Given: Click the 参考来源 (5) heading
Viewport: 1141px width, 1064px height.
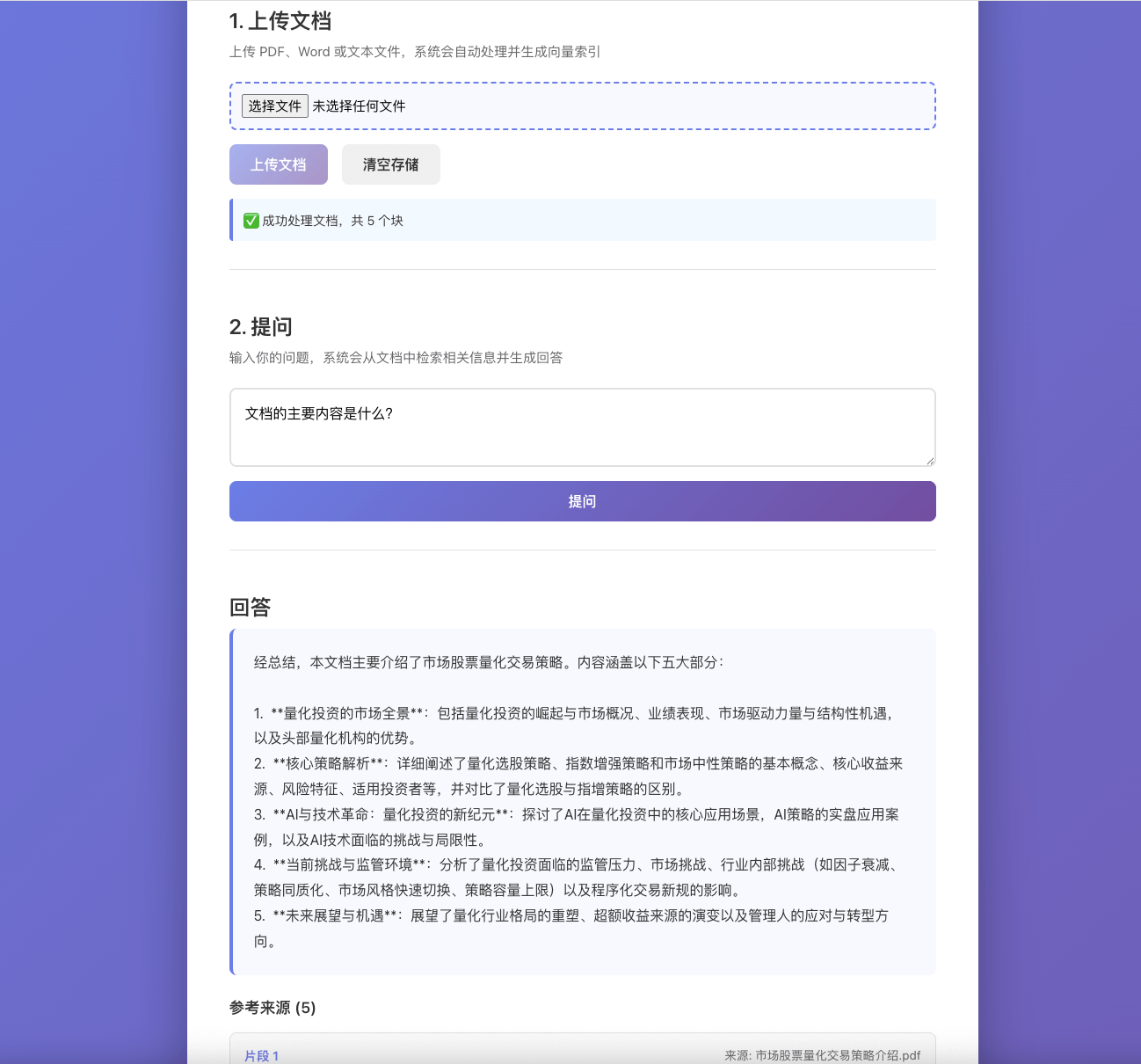Looking at the screenshot, I should pyautogui.click(x=273, y=1008).
